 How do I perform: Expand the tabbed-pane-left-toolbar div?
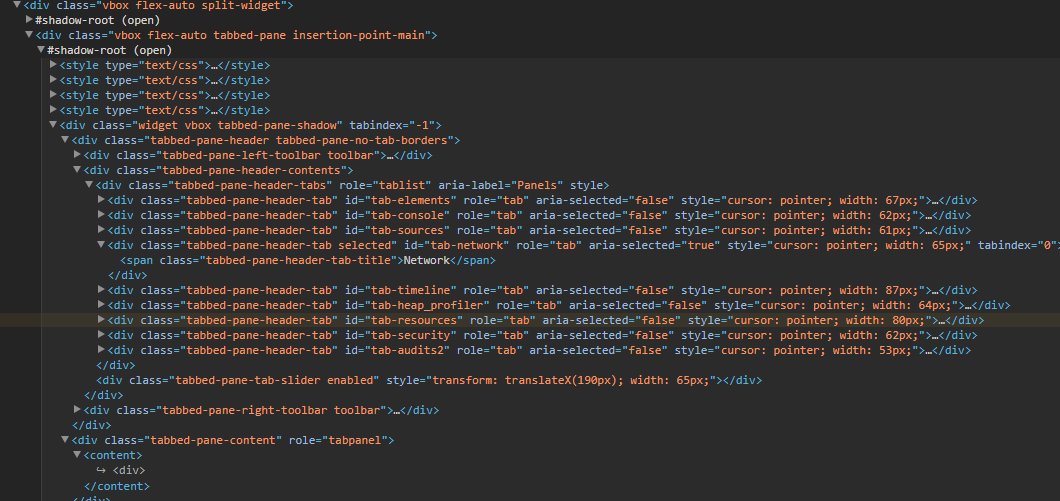click(x=78, y=155)
